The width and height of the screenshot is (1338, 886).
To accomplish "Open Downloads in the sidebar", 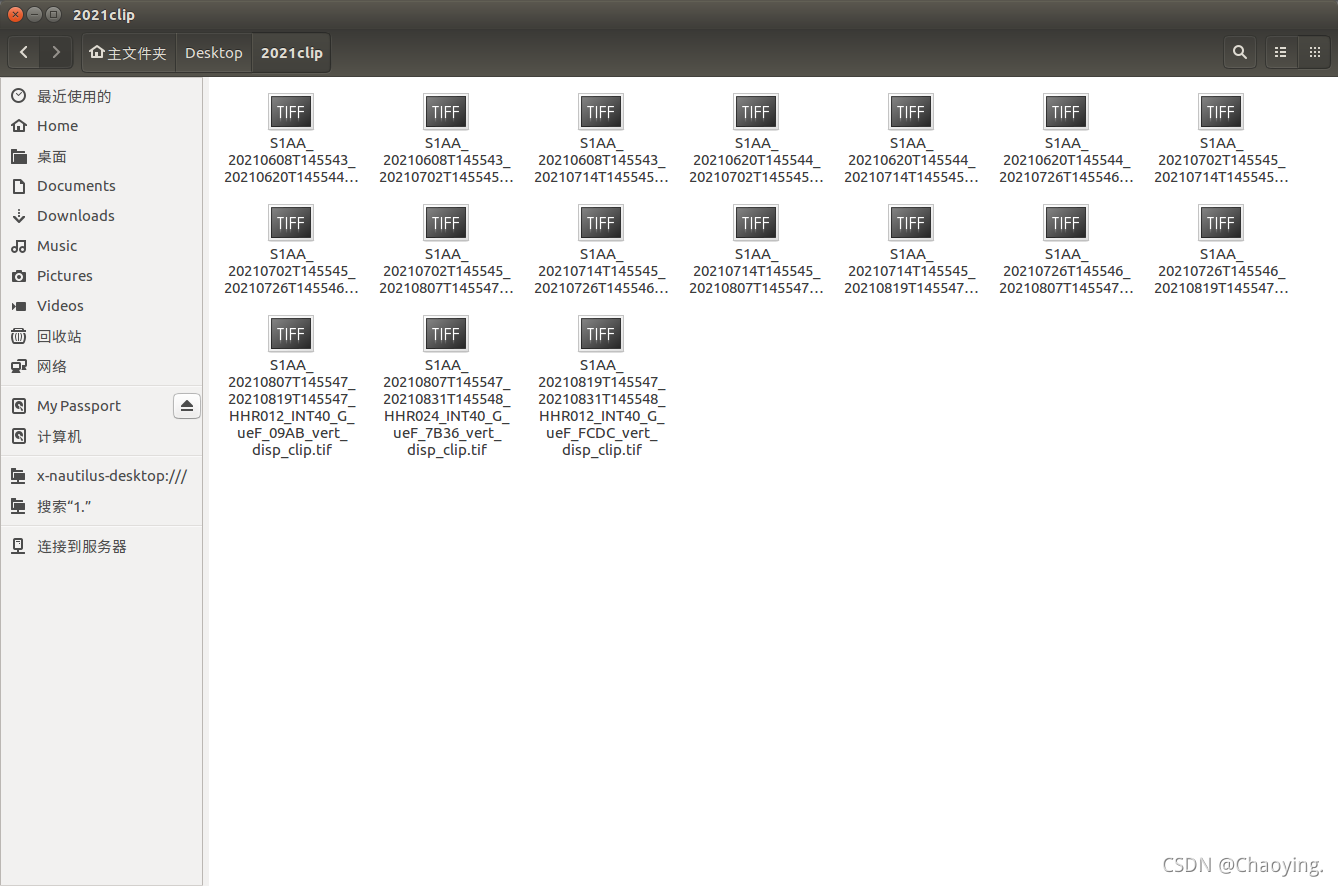I will pyautogui.click(x=101, y=216).
